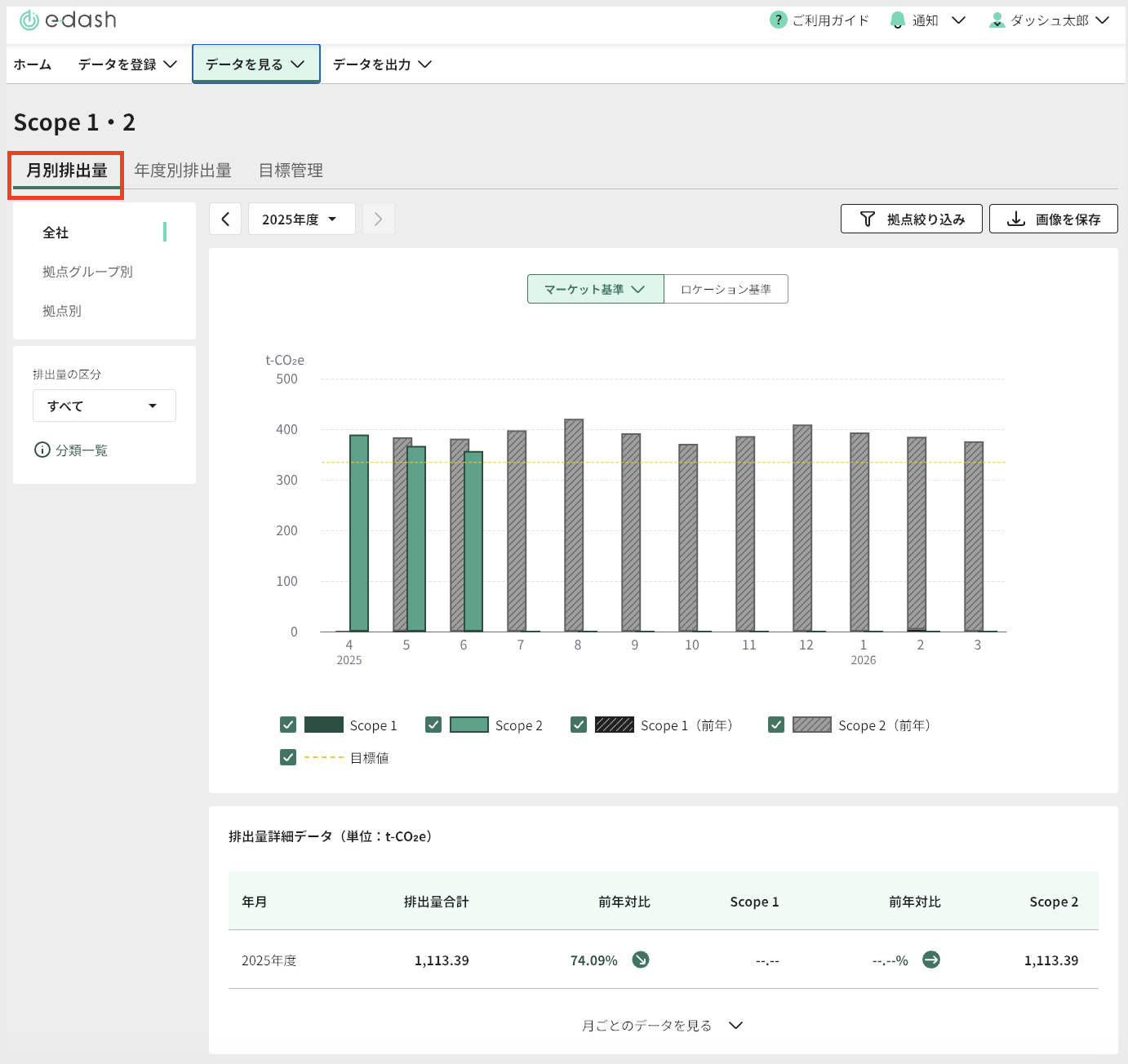Open the 2025年度 year dropdown

(x=300, y=219)
